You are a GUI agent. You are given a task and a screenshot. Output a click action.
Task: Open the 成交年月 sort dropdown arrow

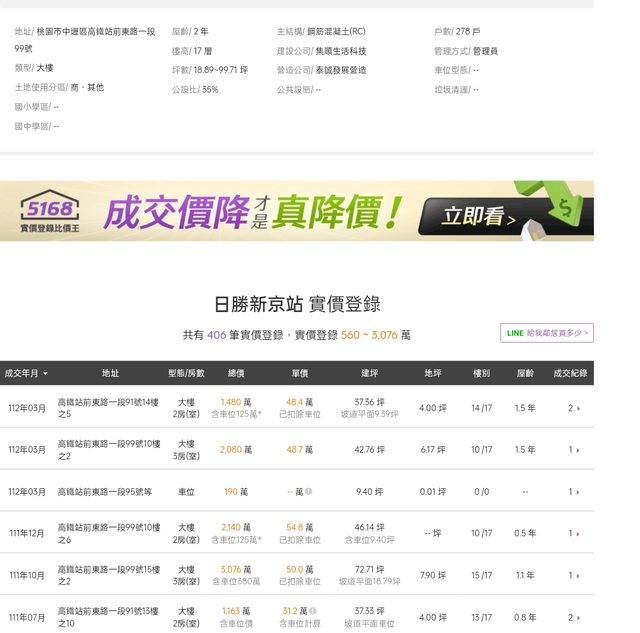coord(45,374)
